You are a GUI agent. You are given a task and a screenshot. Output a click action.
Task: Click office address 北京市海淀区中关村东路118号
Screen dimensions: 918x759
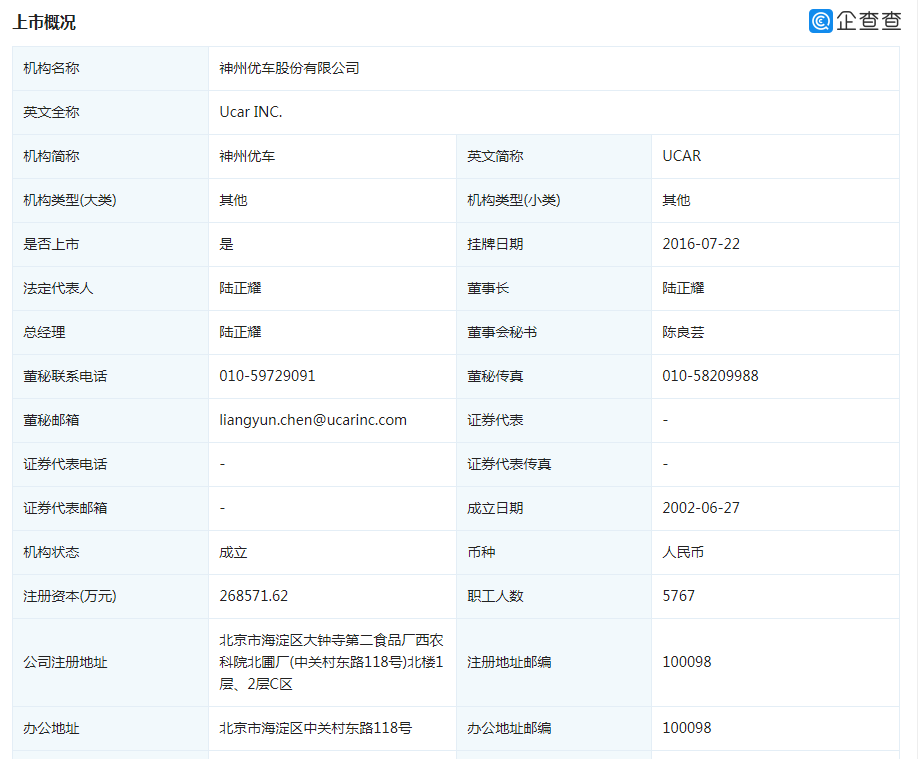[x=316, y=729]
